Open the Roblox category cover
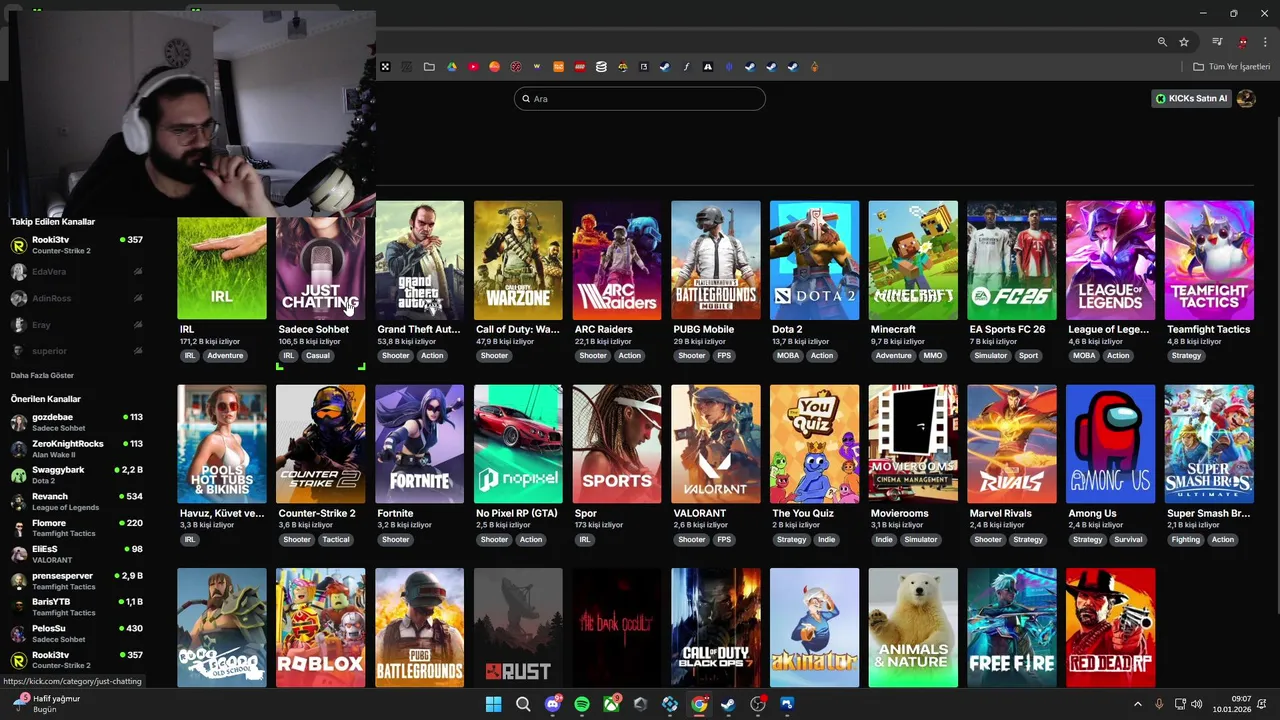Image resolution: width=1280 pixels, height=720 pixels. [320, 627]
